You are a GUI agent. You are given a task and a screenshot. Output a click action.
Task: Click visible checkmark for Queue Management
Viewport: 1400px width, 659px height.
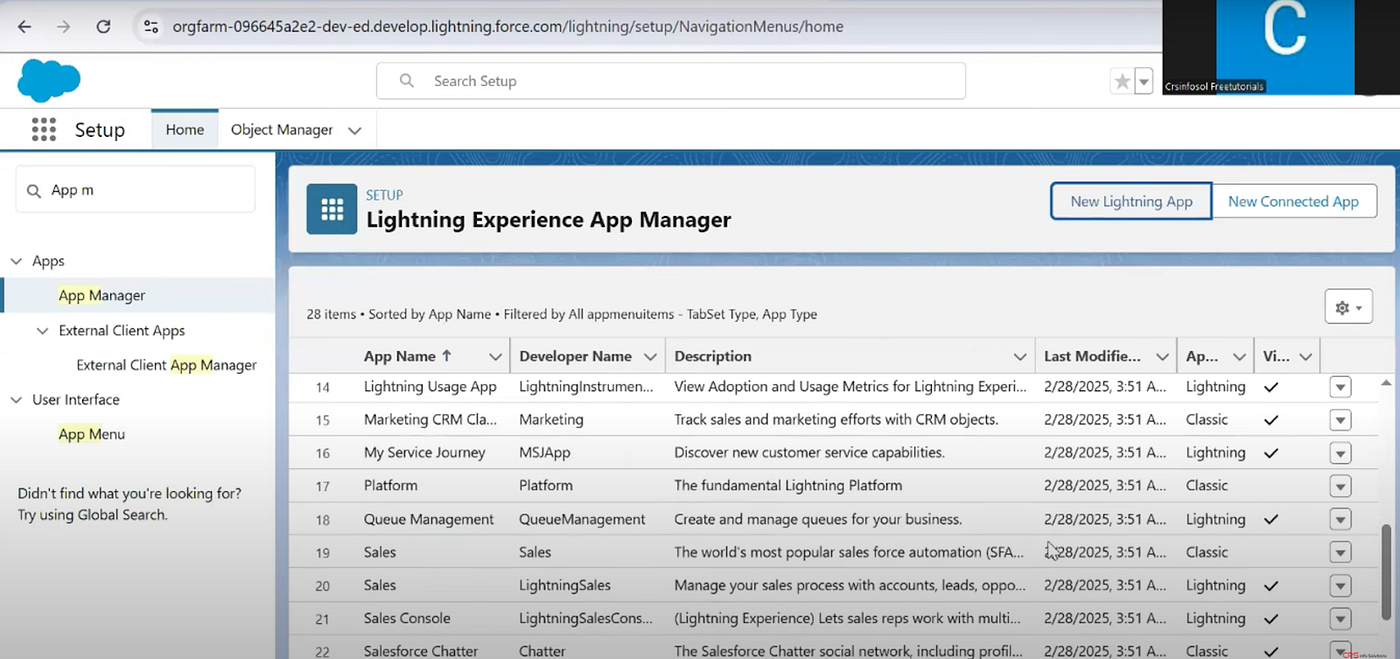[x=1271, y=520]
